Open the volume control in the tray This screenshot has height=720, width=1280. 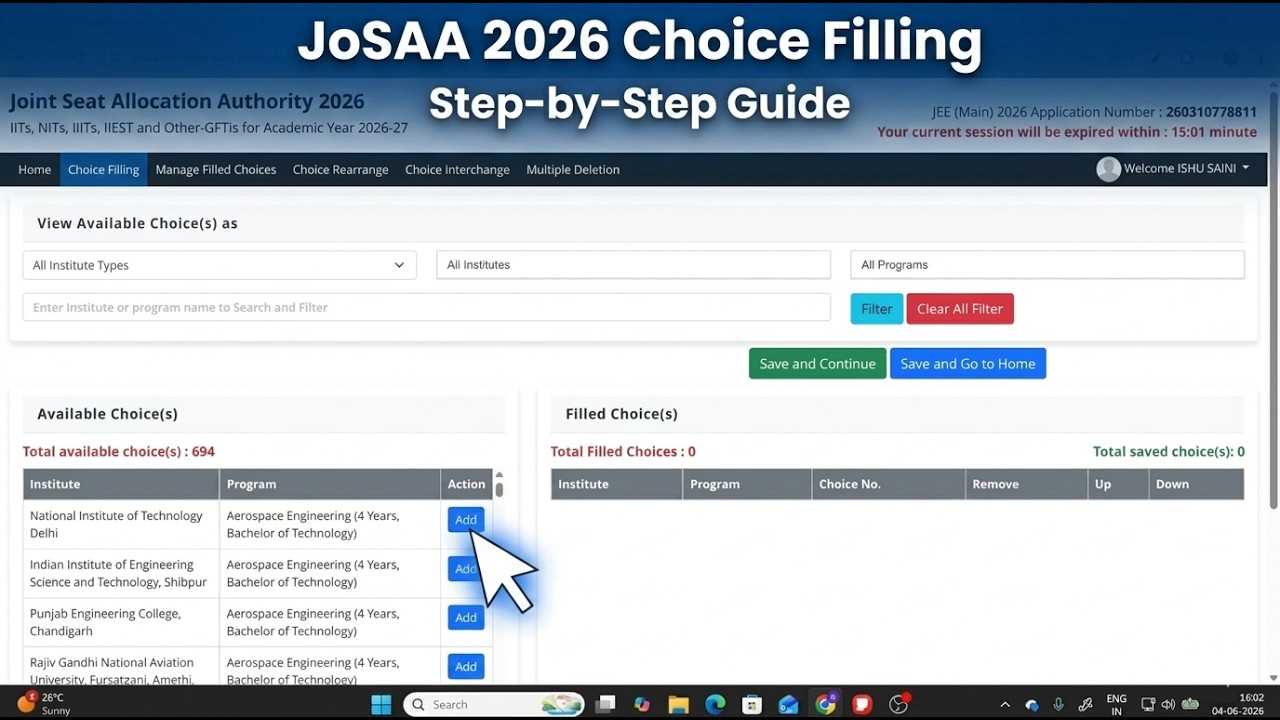1168,705
